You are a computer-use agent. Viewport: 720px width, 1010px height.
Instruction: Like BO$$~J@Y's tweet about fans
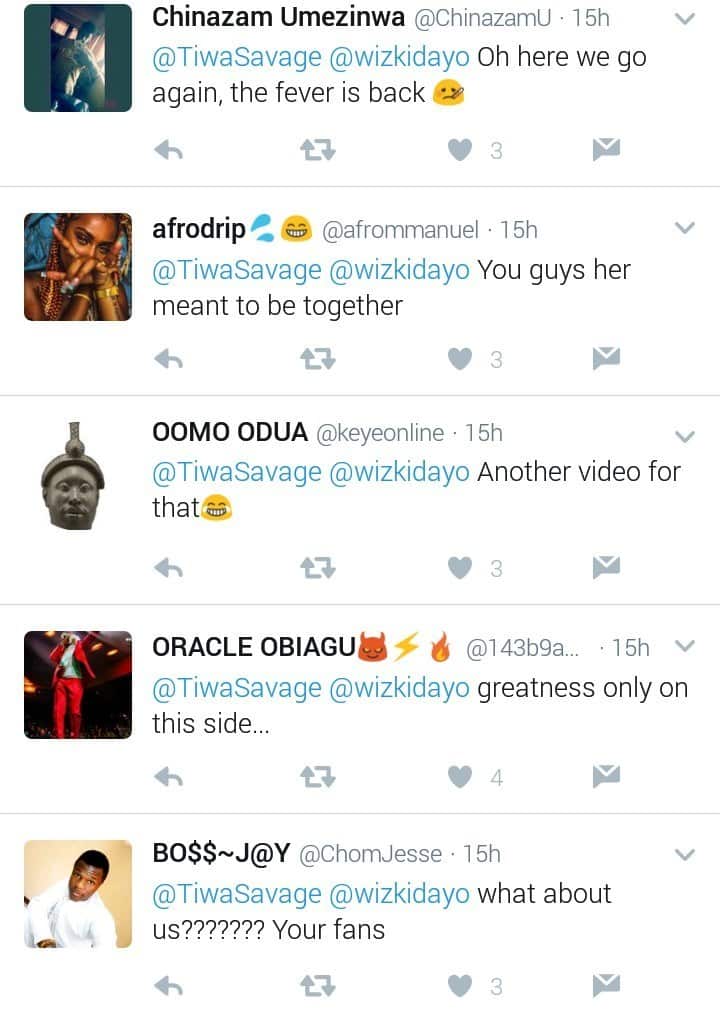pyautogui.click(x=459, y=986)
